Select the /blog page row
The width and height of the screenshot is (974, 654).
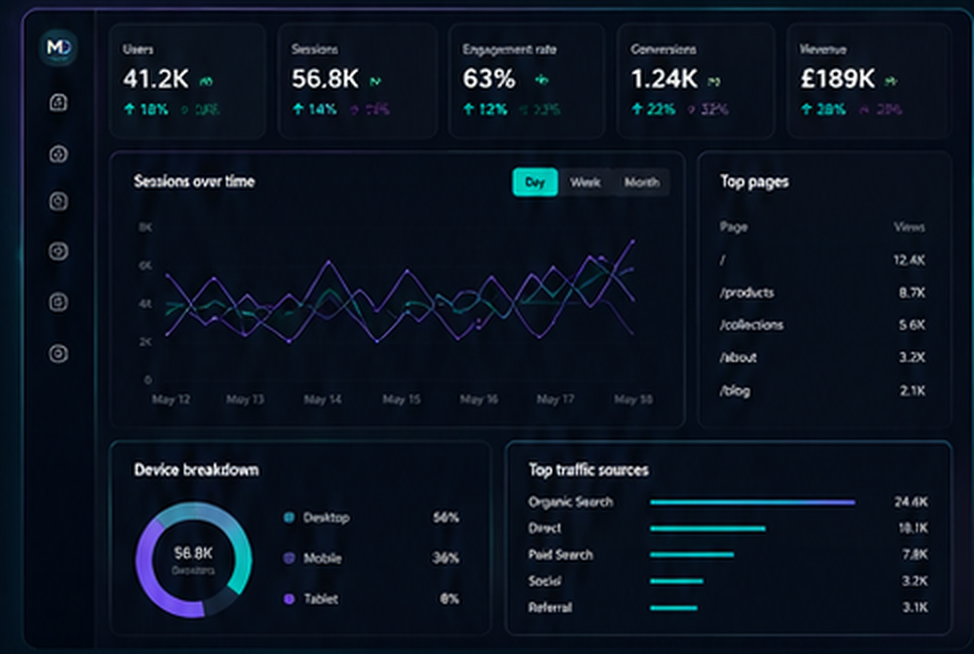[822, 391]
